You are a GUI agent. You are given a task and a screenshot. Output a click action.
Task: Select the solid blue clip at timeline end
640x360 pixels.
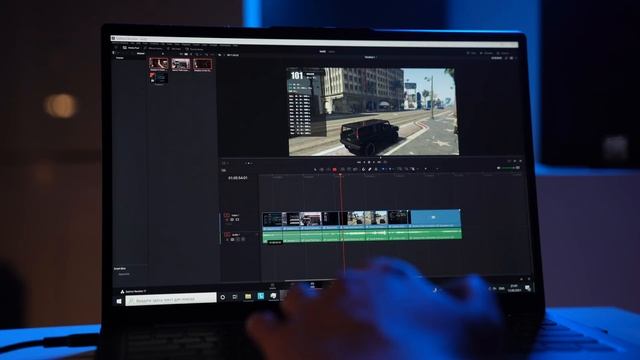click(436, 218)
